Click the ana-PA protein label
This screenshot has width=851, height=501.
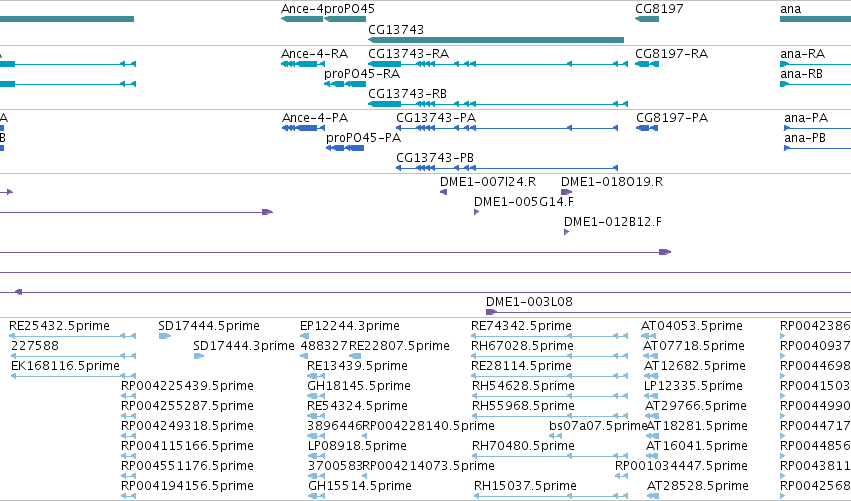click(x=806, y=118)
